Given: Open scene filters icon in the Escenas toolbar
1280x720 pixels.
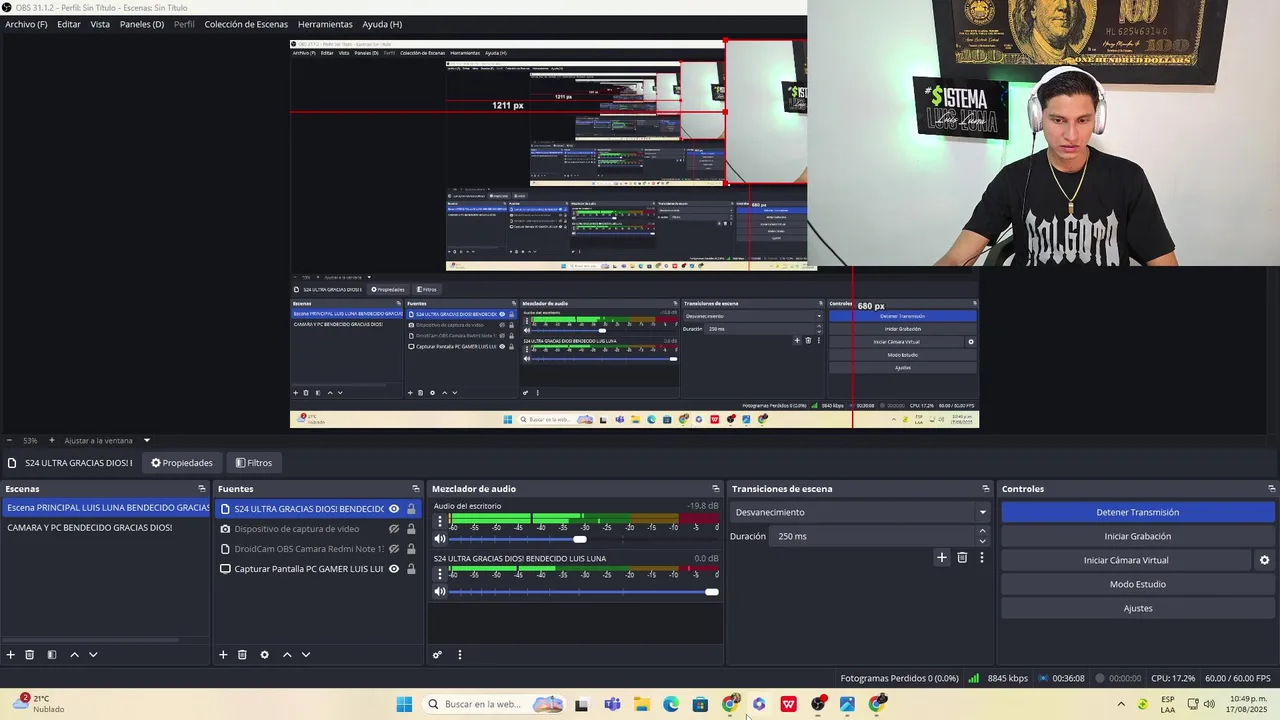Looking at the screenshot, I should (52, 655).
